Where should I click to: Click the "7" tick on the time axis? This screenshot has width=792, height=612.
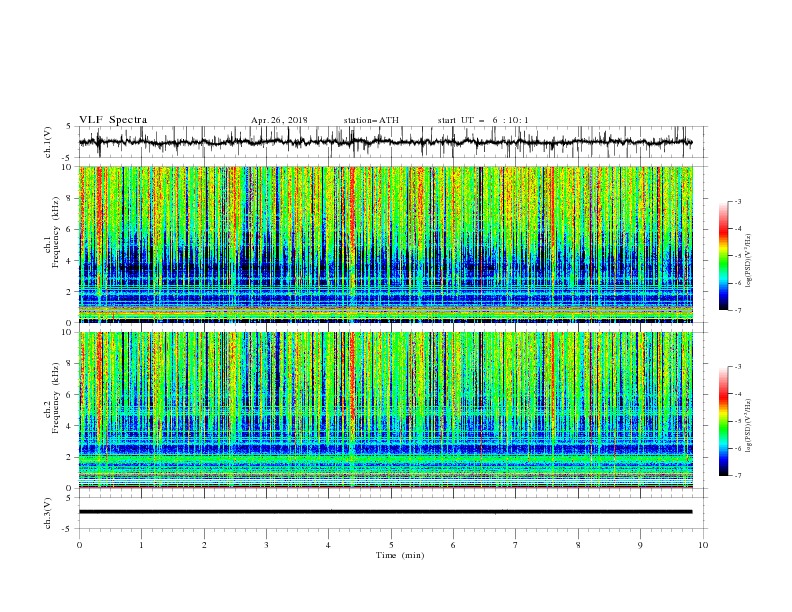point(516,545)
